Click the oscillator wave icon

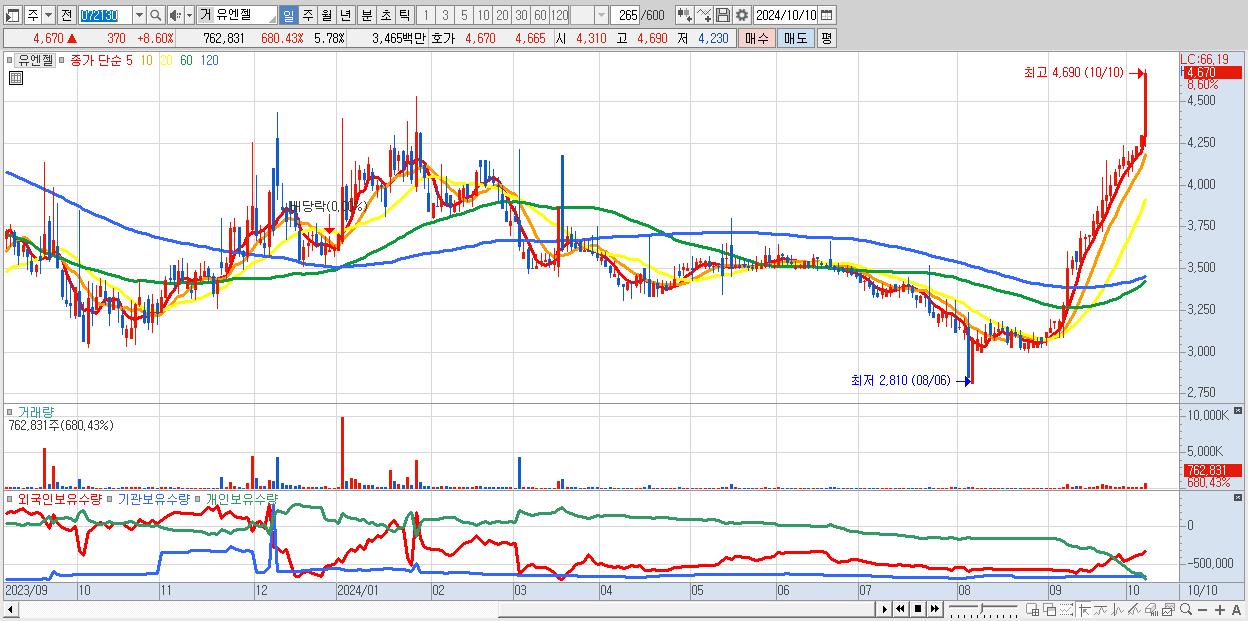point(1118,609)
